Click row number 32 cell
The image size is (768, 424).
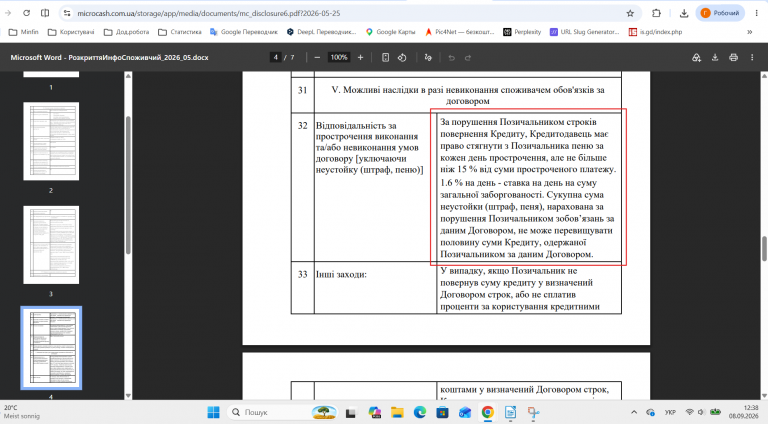[x=302, y=187]
